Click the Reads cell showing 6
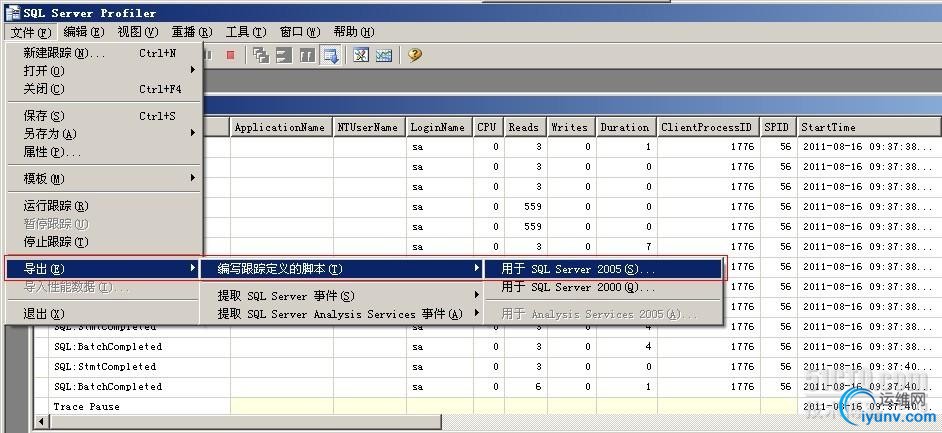942x433 pixels. [x=526, y=387]
